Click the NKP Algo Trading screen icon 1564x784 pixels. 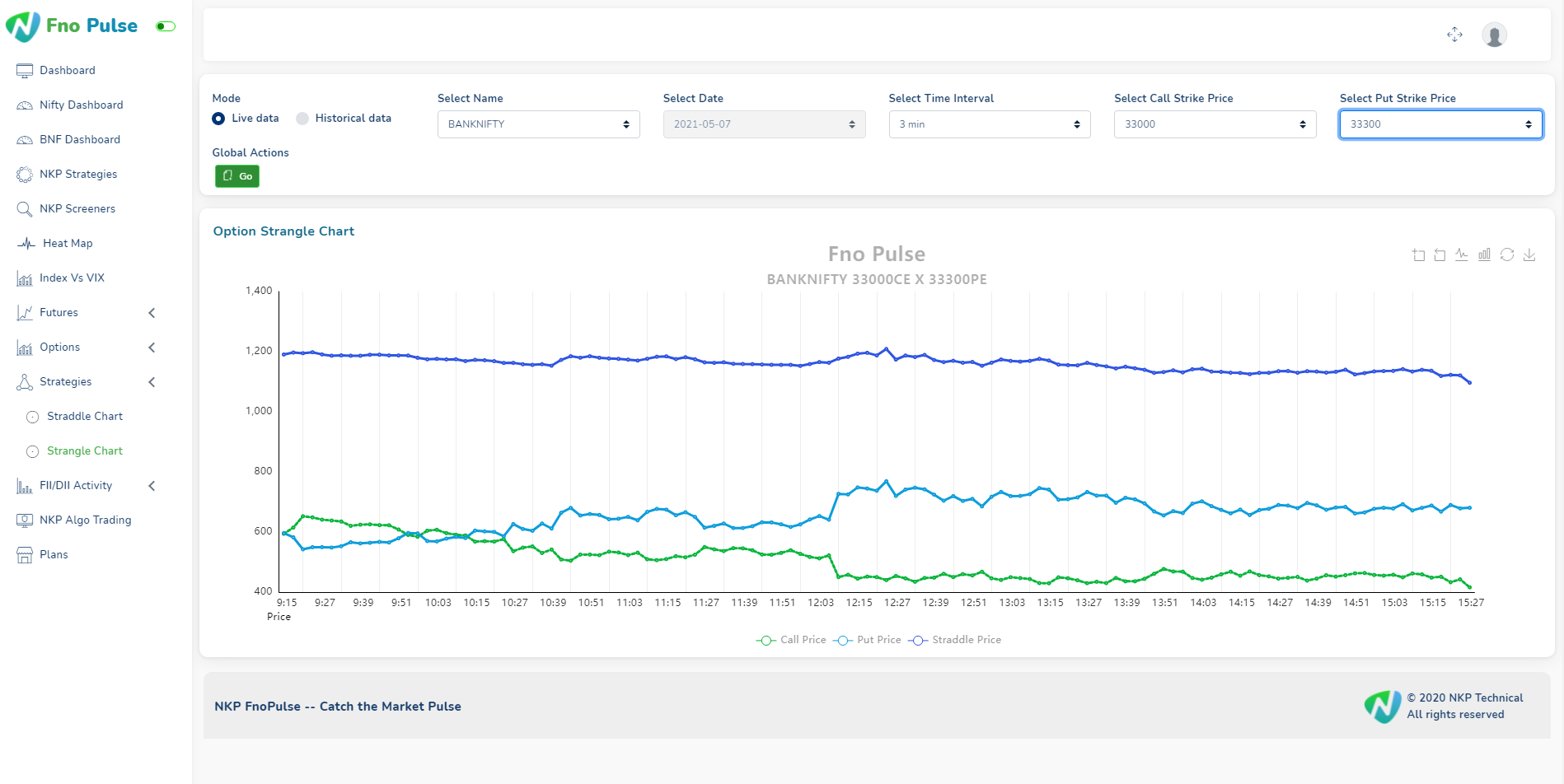click(25, 520)
